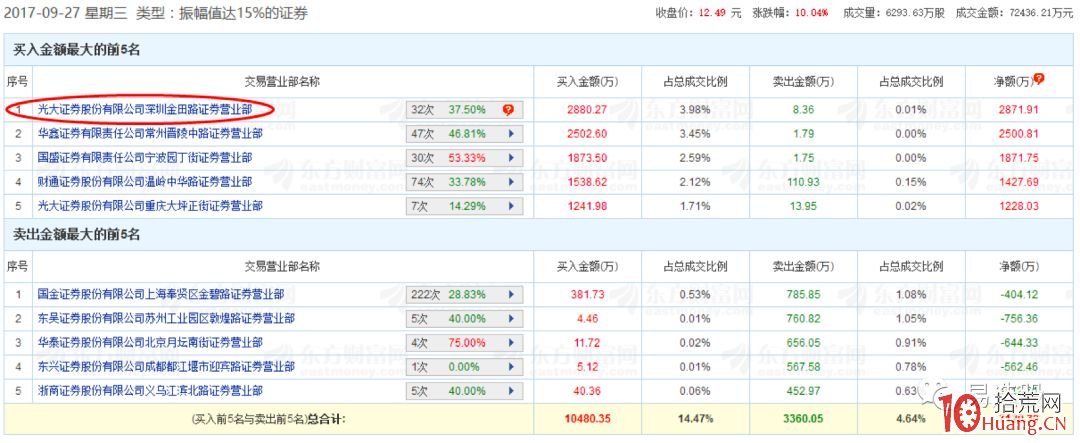Click the arrow icon beside 222次 28.83%
Screen dimensions: 1080x443
pyautogui.click(x=511, y=295)
